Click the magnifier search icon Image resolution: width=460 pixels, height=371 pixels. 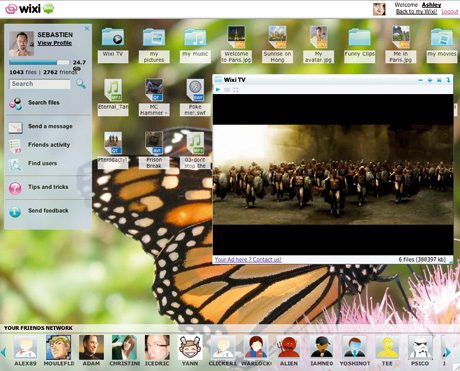coord(81,83)
